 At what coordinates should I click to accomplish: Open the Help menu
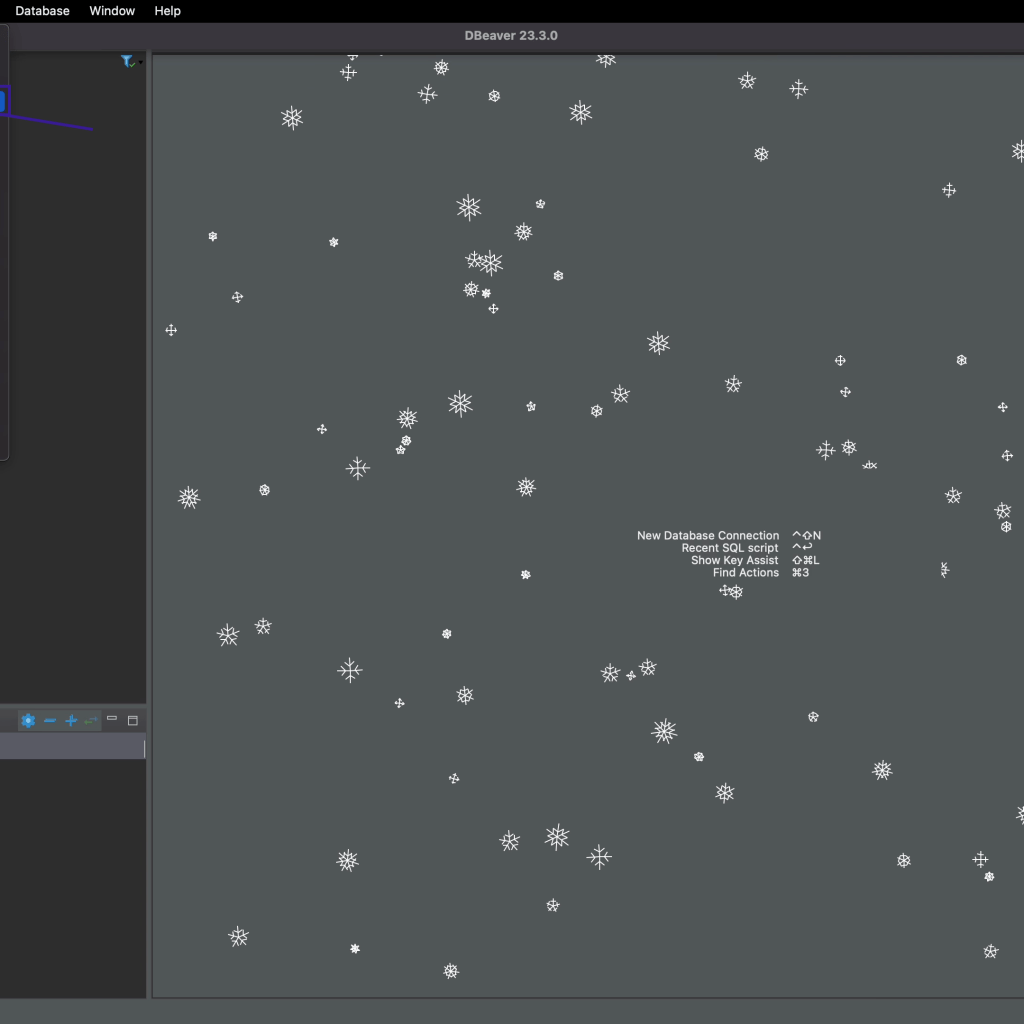[x=167, y=11]
